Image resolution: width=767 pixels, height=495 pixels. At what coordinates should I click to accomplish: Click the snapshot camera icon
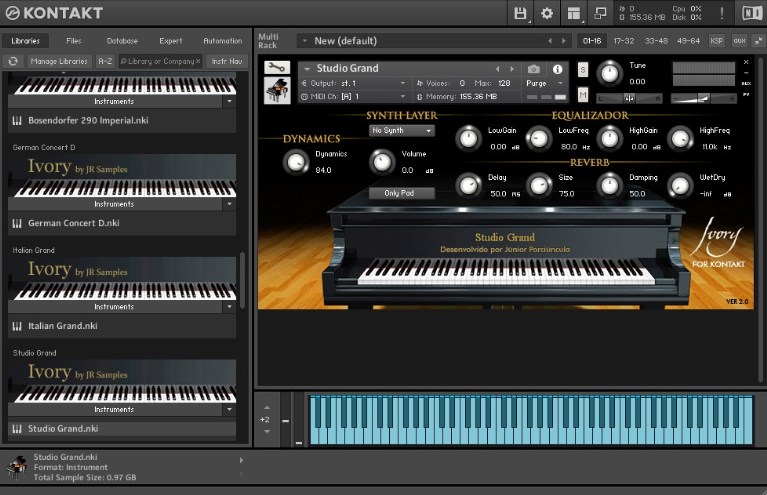[534, 69]
